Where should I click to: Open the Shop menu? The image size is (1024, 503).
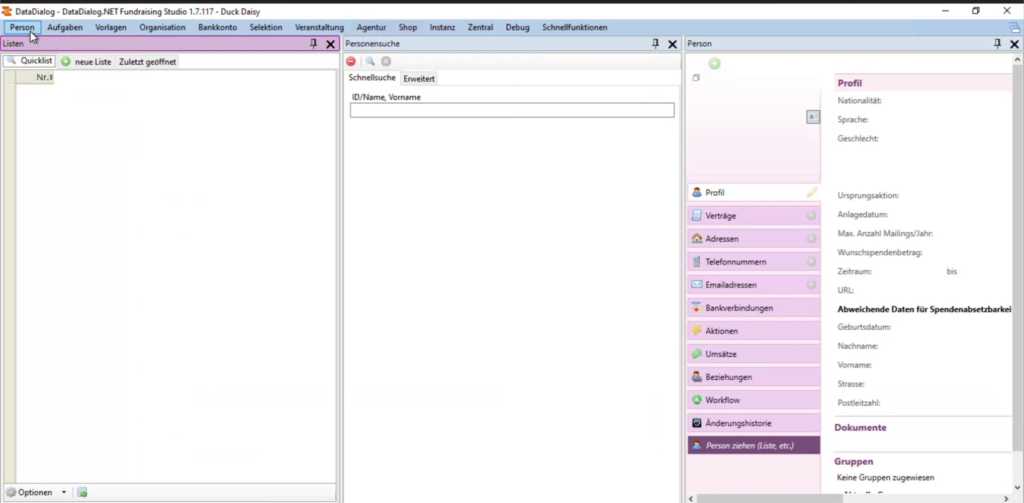pos(408,27)
